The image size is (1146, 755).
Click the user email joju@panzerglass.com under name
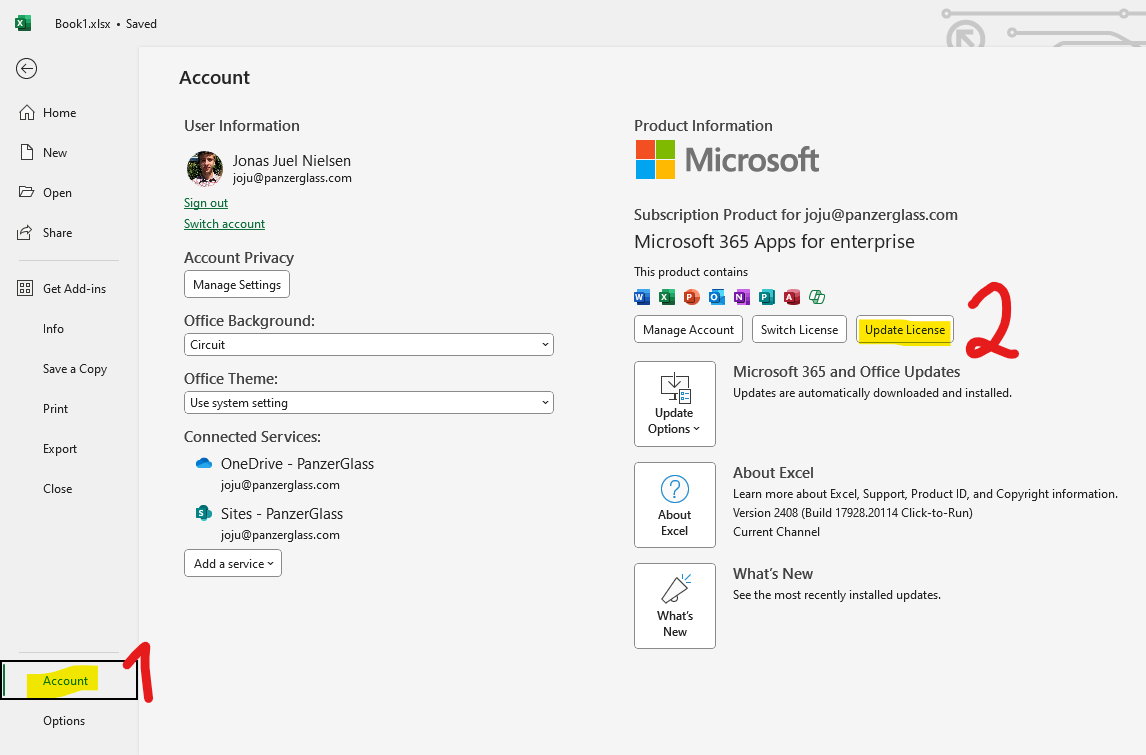pyautogui.click(x=292, y=178)
